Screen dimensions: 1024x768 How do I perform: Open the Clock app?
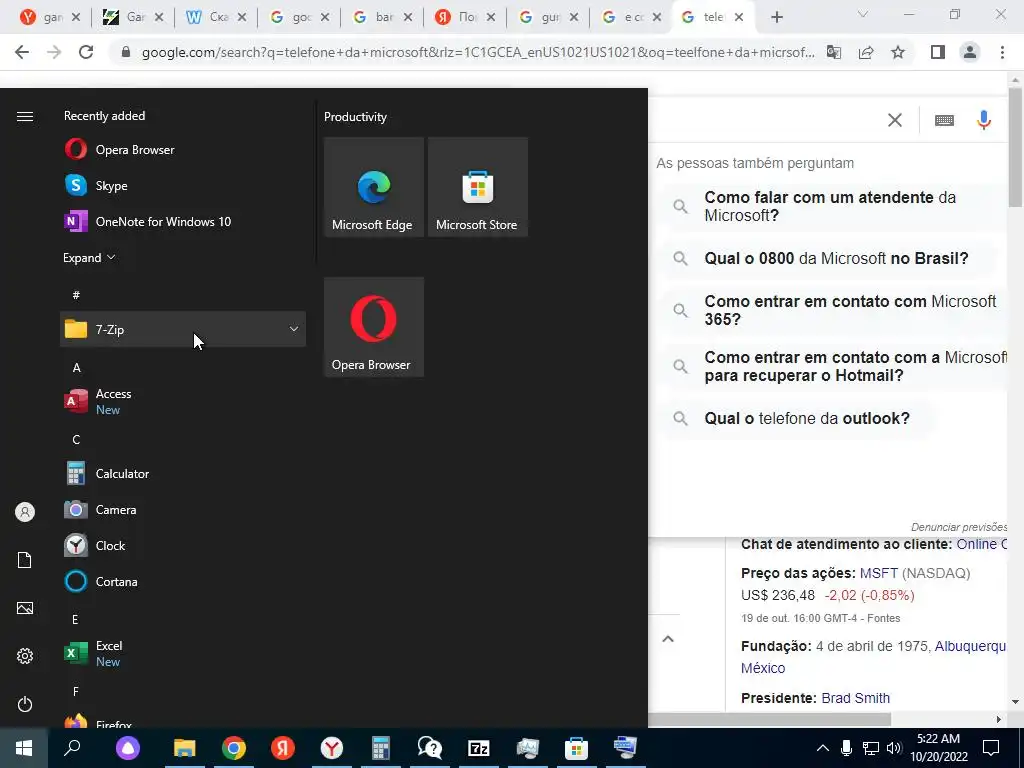tap(183, 545)
